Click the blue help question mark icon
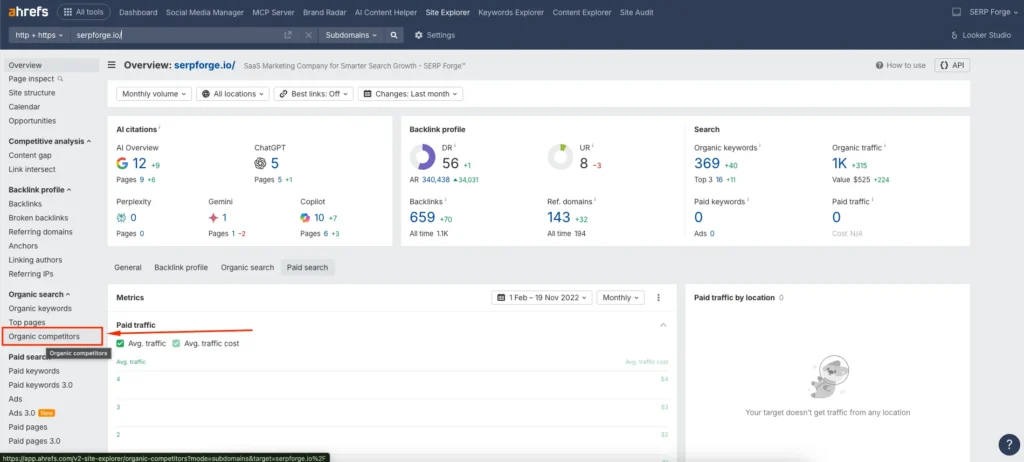The width and height of the screenshot is (1024, 462). 1008,444
